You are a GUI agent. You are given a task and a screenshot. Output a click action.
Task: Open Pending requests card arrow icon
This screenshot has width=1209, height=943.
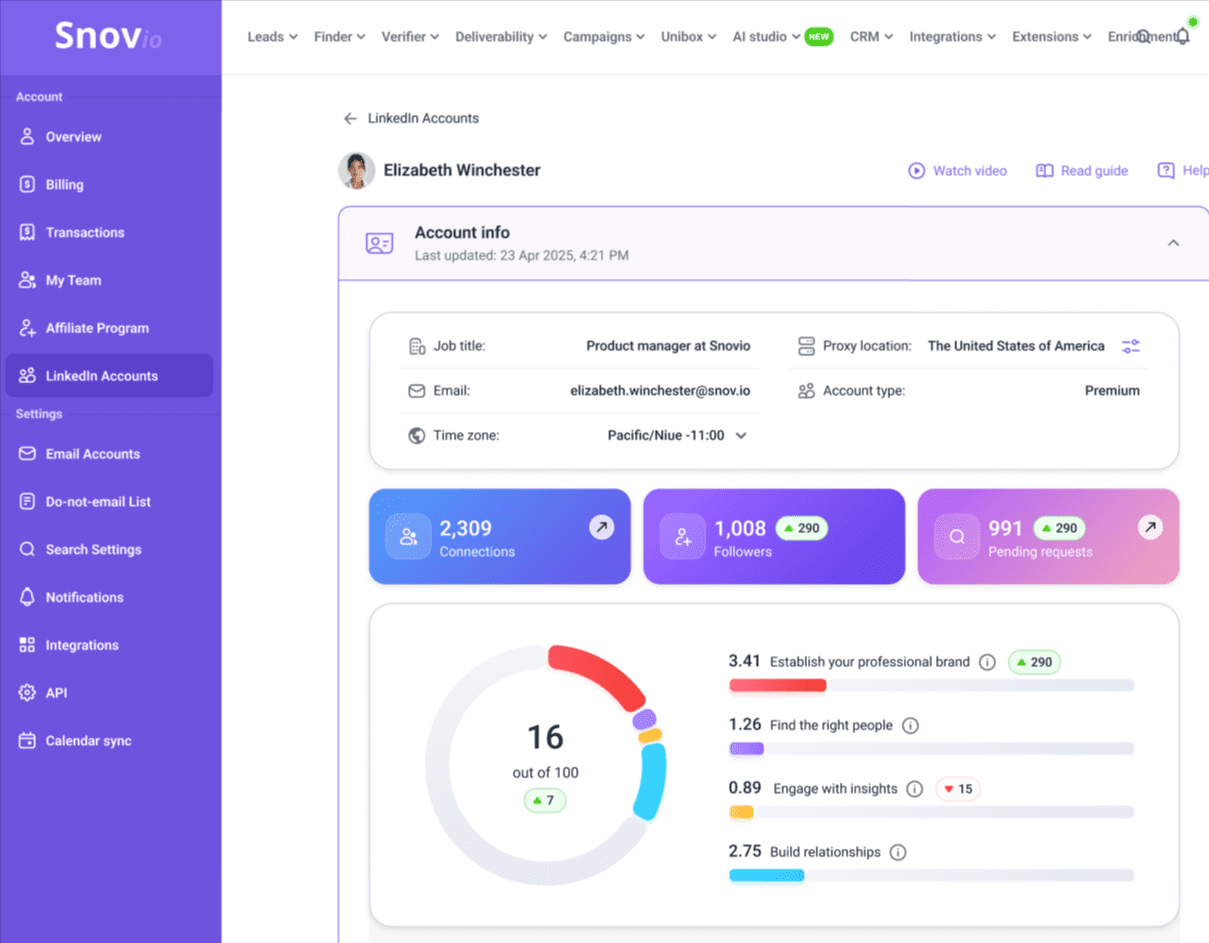(x=1150, y=527)
